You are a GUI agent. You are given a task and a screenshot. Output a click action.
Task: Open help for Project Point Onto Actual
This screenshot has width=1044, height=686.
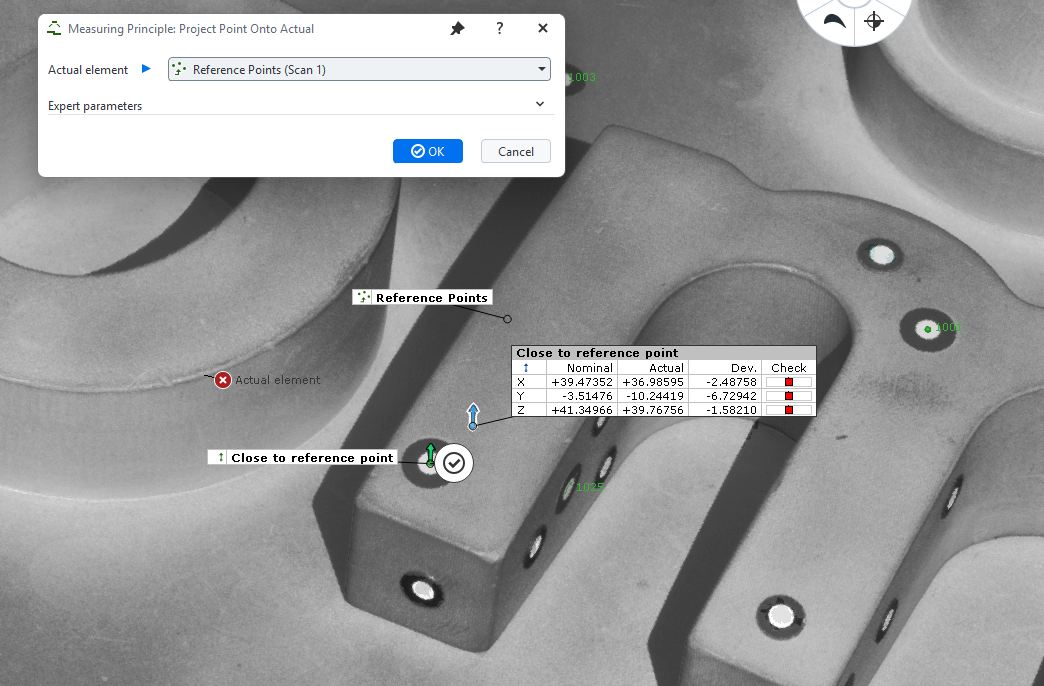[x=500, y=29]
